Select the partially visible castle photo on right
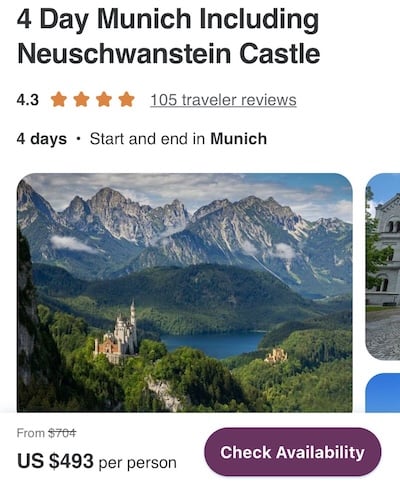 (383, 266)
